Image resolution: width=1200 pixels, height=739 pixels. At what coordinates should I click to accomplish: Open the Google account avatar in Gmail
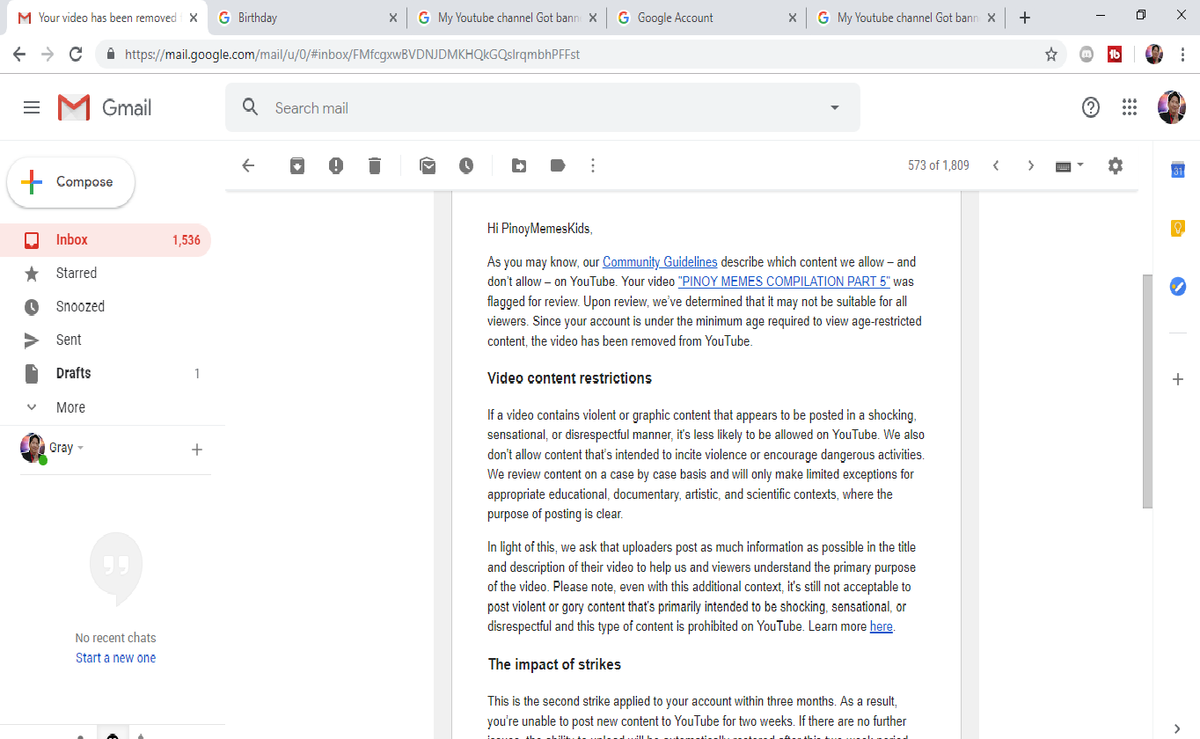click(1172, 107)
